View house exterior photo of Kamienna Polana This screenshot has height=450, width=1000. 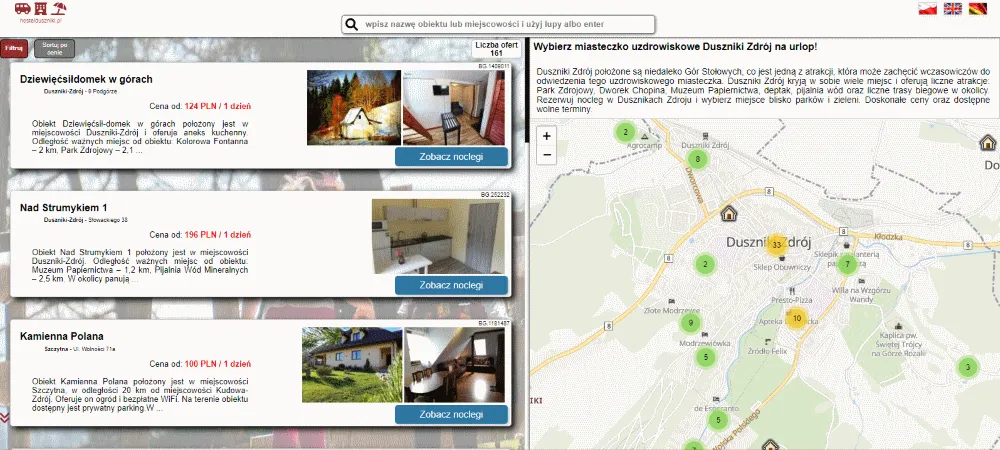352,365
